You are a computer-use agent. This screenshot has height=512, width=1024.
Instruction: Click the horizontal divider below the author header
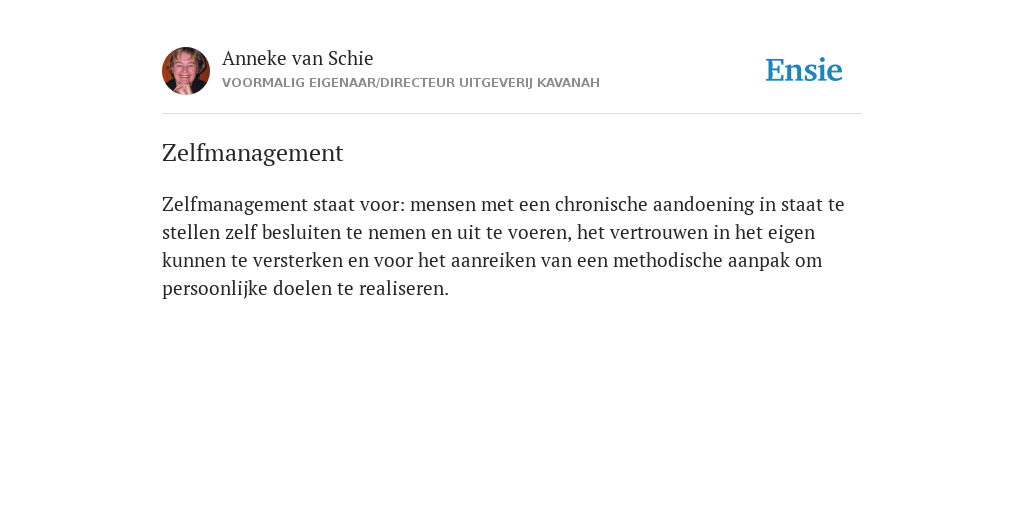512,114
